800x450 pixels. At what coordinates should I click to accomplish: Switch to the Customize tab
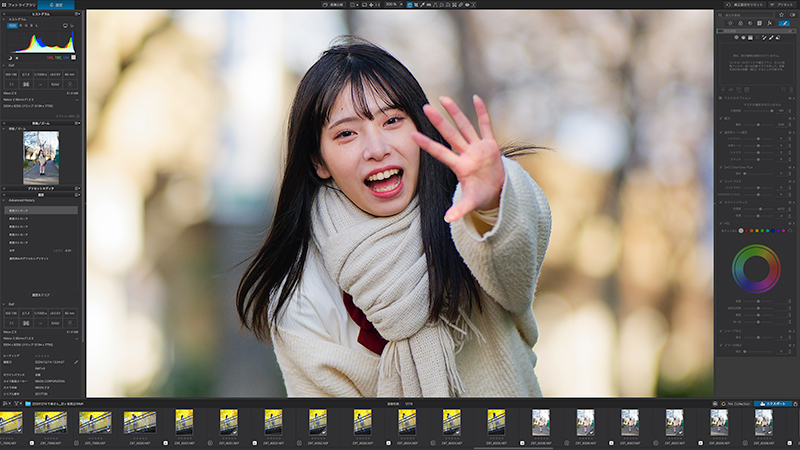click(56, 5)
